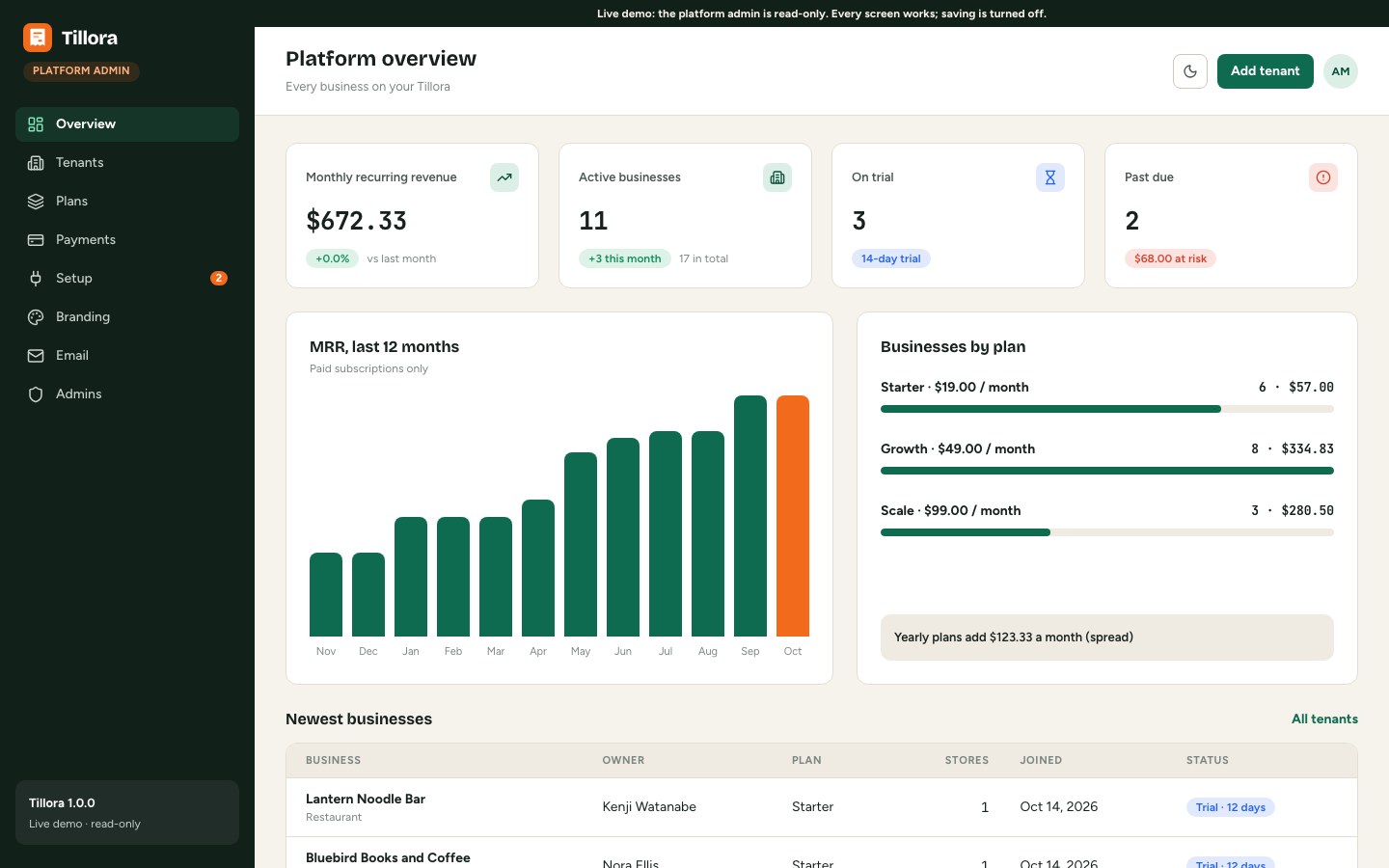The height and width of the screenshot is (868, 1389).
Task: Click the Setup plug icon in sidebar
Action: 36,279
